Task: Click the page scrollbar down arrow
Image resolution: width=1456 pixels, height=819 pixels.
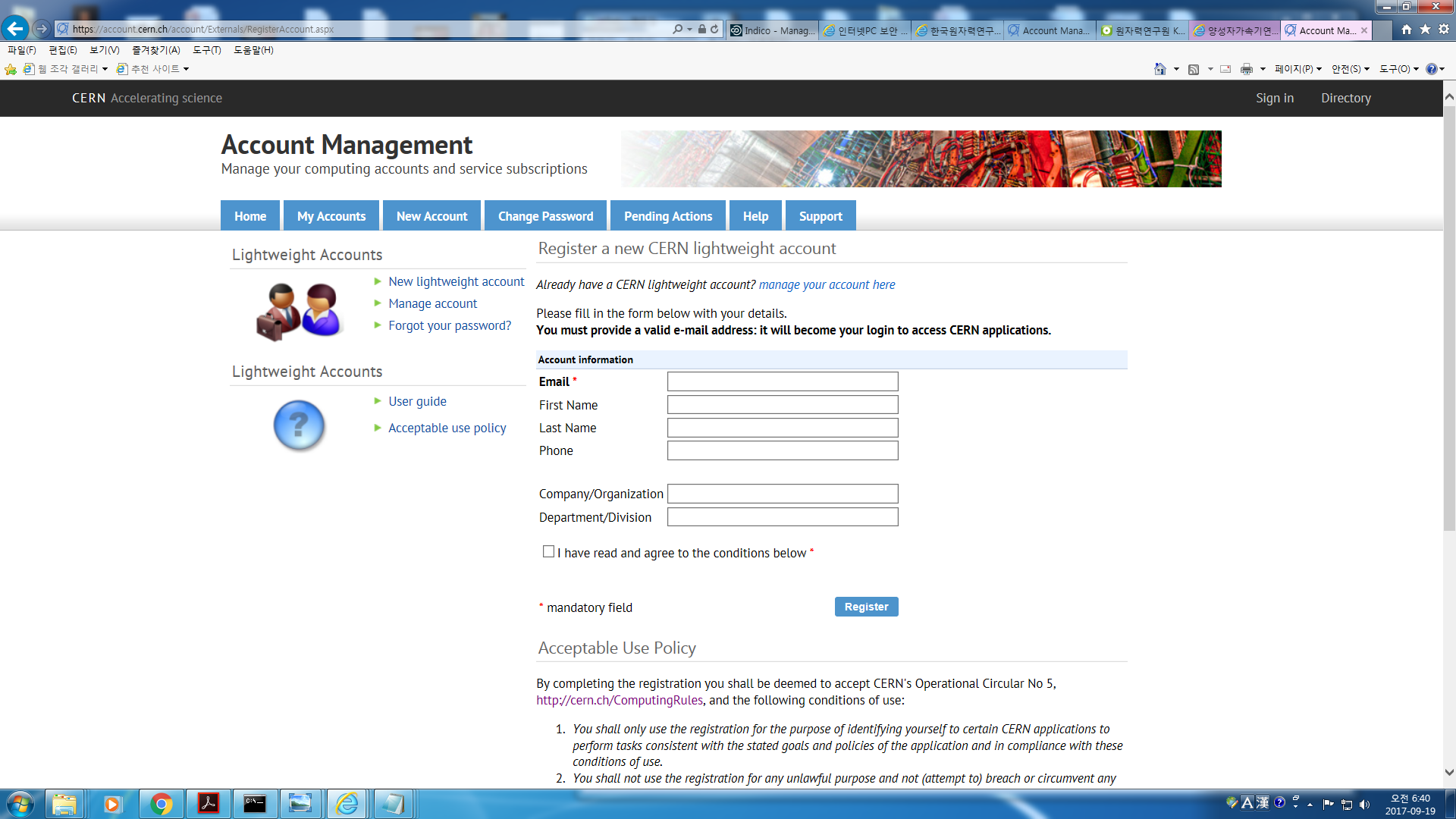Action: click(1449, 773)
